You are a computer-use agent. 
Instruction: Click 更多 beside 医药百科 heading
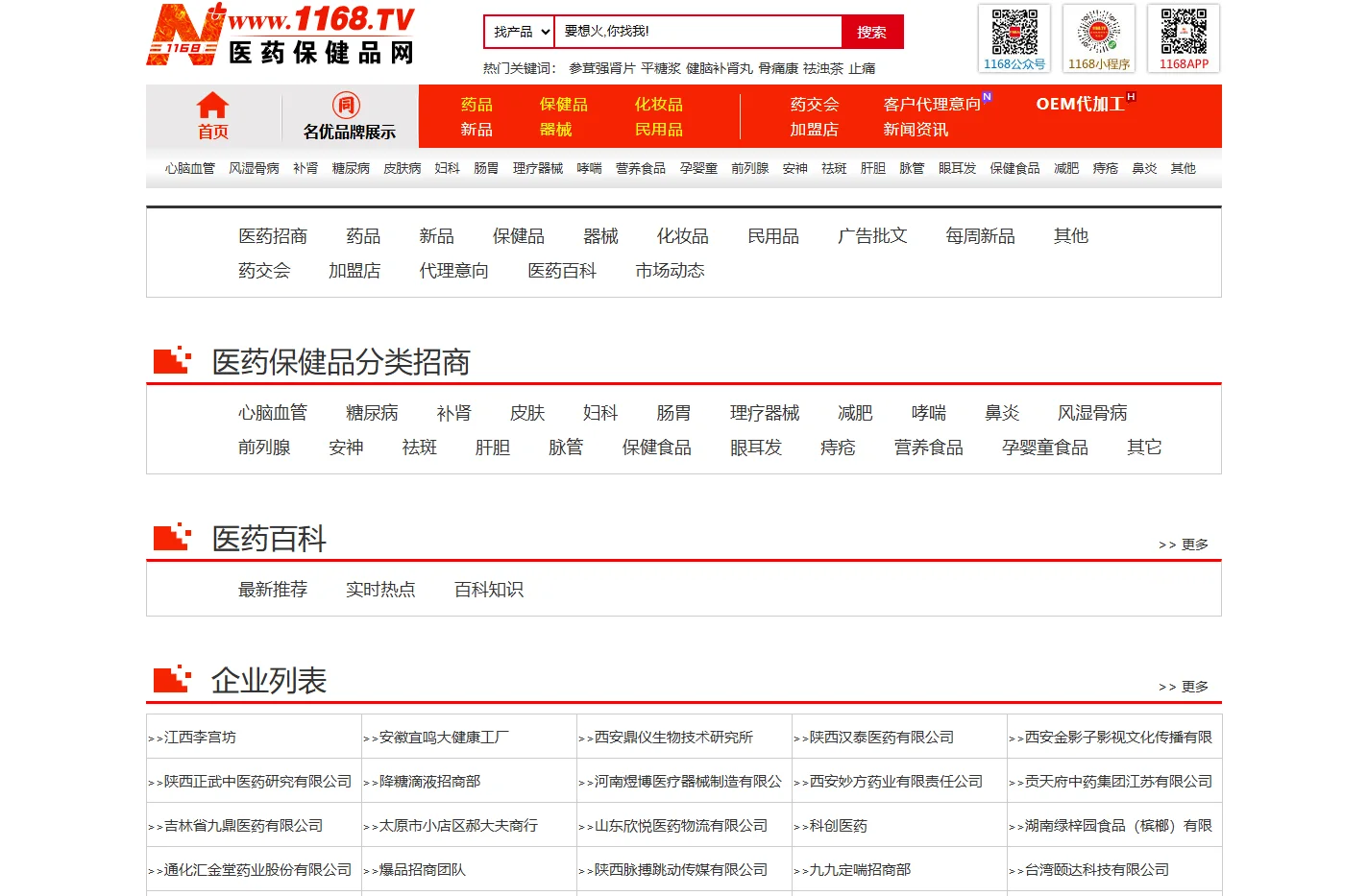pyautogui.click(x=1184, y=545)
